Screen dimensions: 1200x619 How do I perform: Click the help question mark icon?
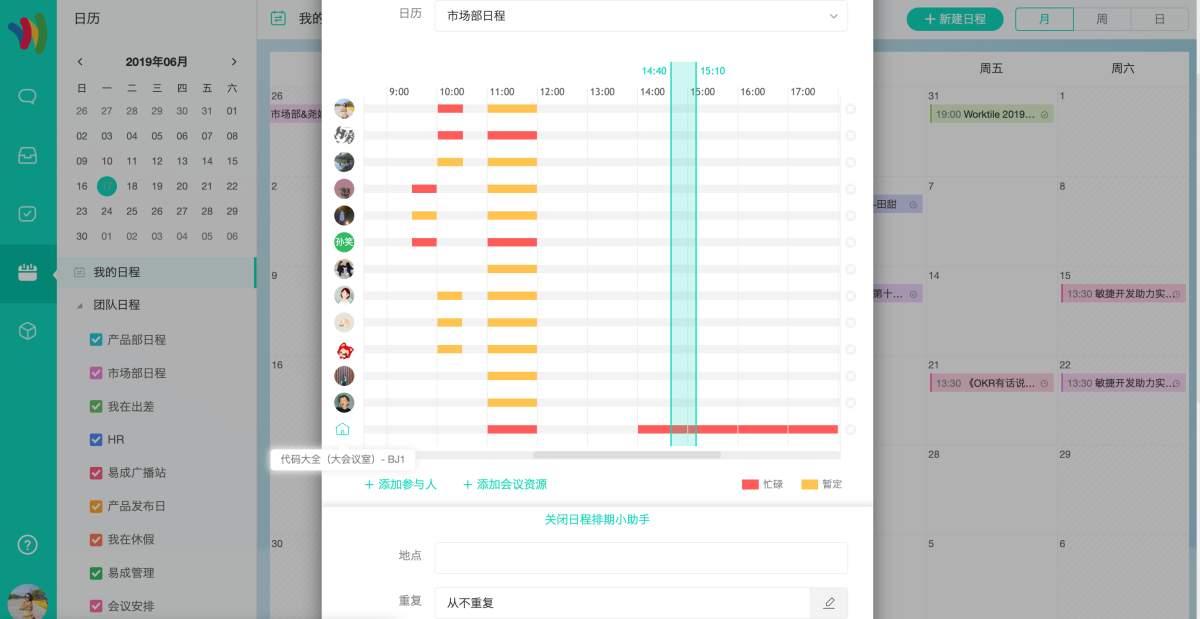tap(28, 545)
